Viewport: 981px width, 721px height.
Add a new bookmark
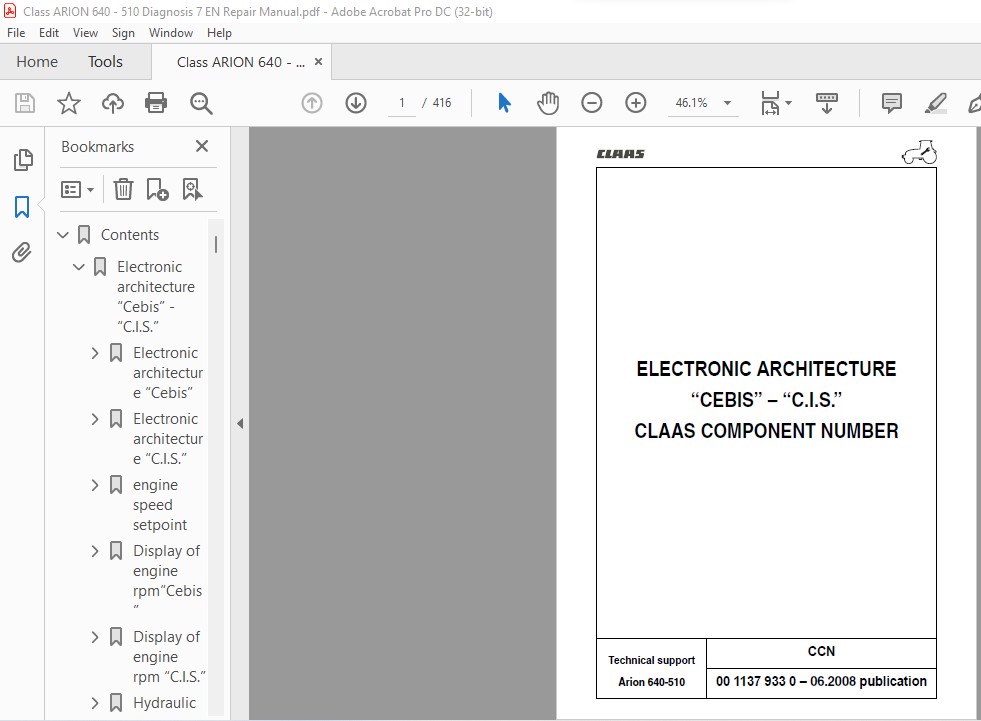(157, 189)
